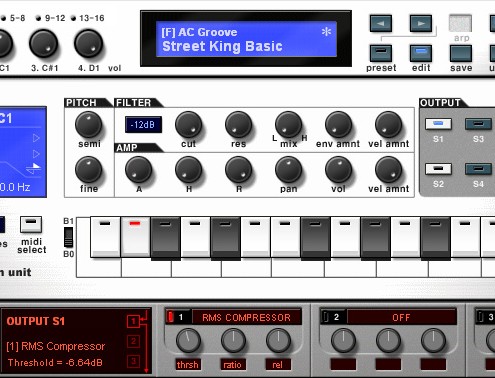Click the amp pan knob

(288, 170)
